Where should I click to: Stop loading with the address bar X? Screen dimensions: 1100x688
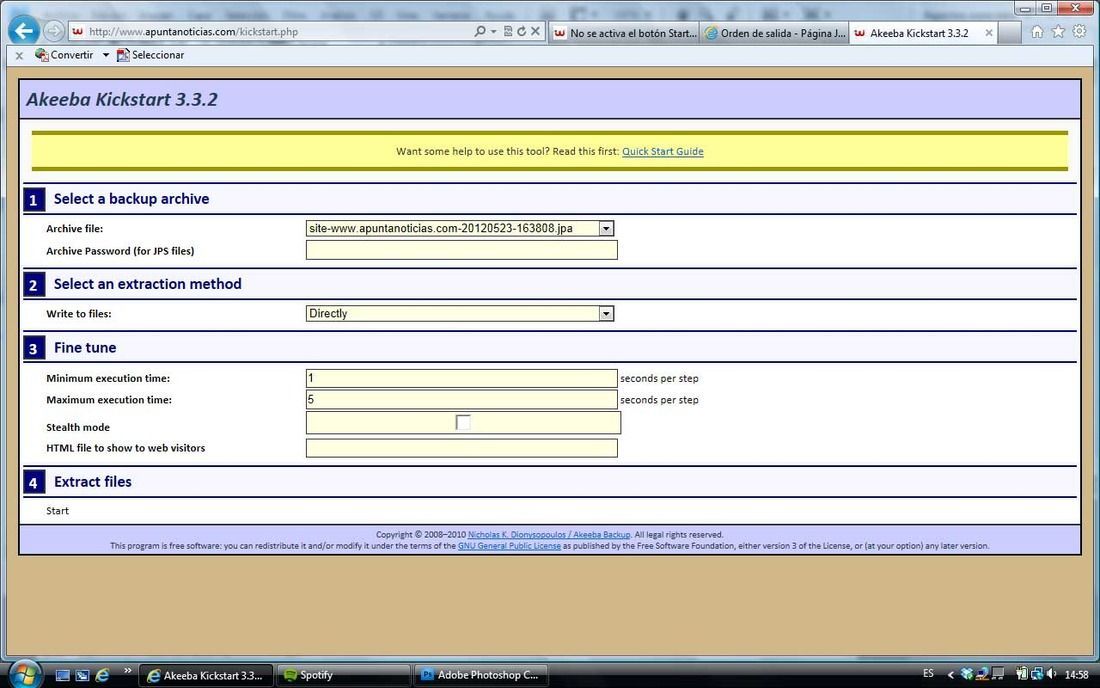pos(535,32)
